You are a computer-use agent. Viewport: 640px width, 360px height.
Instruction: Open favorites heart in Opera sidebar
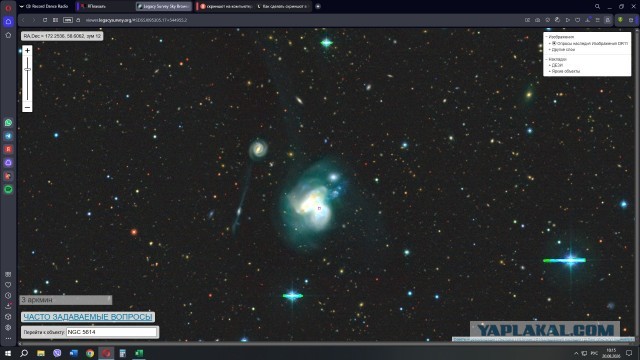tap(8, 284)
